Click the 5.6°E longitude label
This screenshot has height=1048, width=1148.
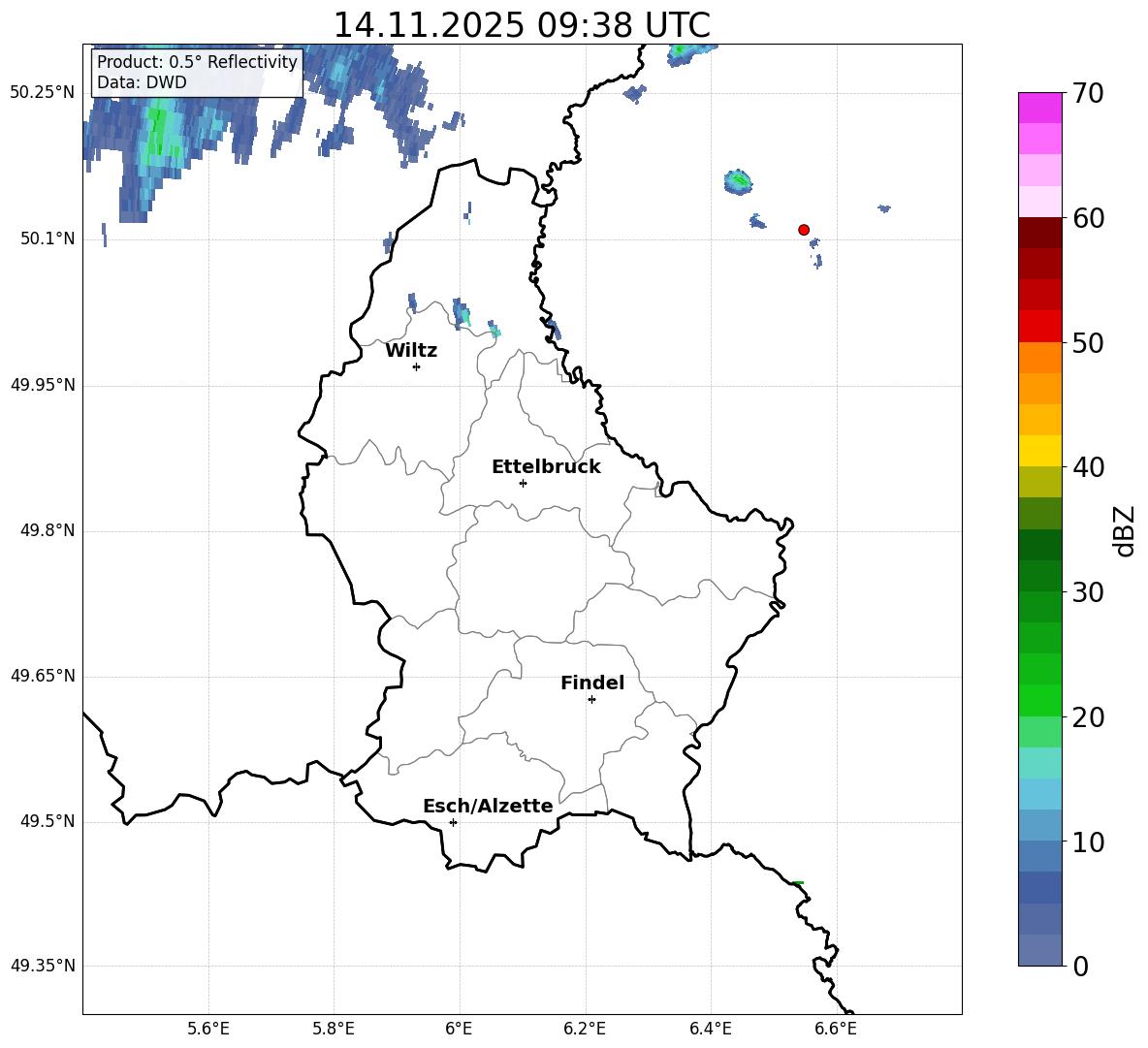[x=208, y=1029]
